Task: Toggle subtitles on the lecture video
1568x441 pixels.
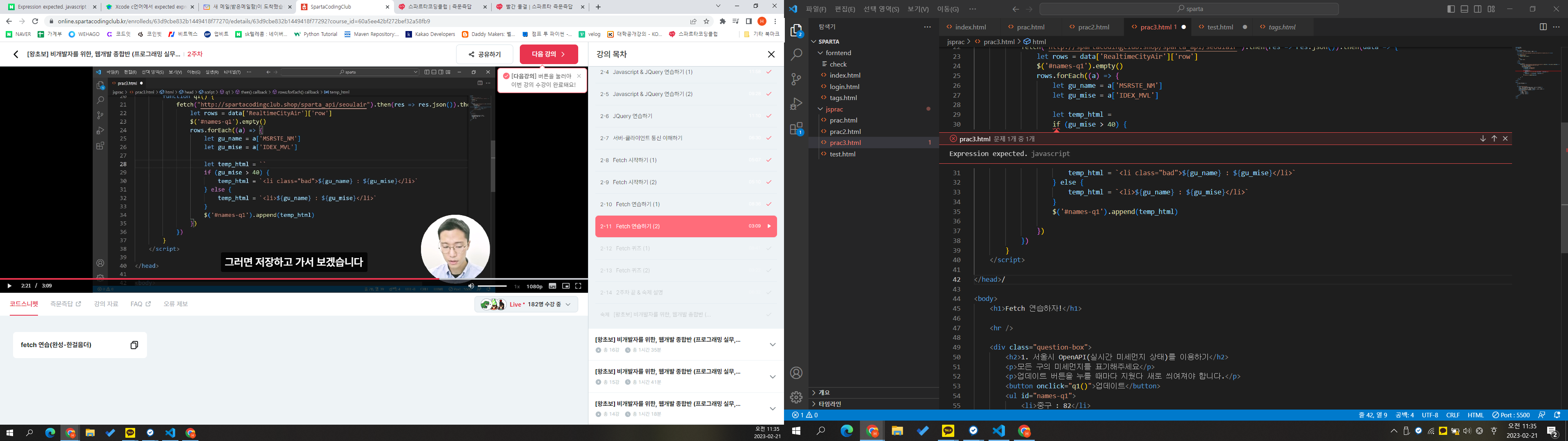Action: point(552,286)
